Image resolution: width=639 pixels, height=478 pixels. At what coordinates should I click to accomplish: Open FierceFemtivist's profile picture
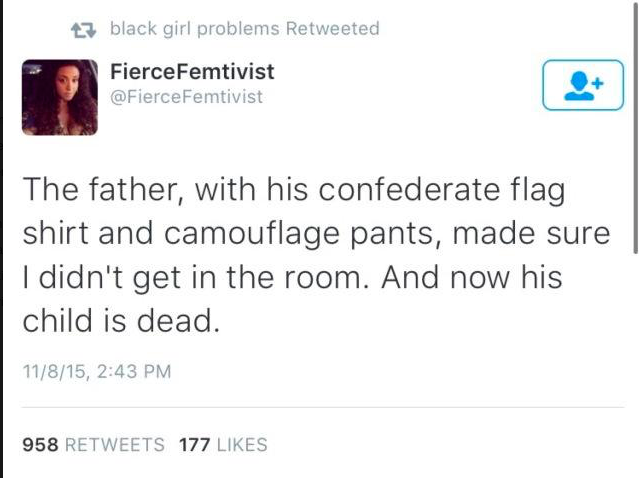click(59, 96)
